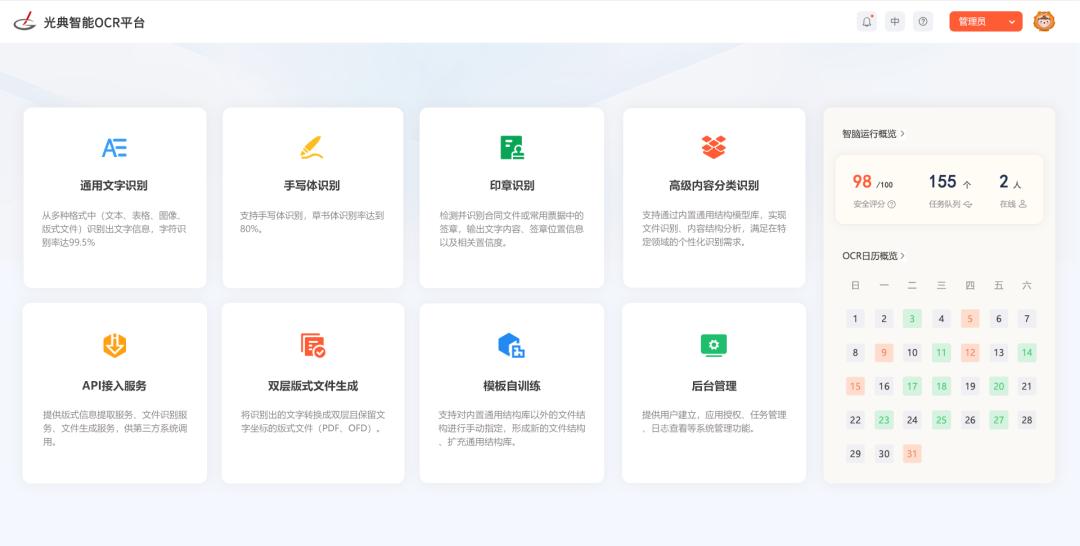
Task: Click the help question mark in header
Action: [x=923, y=21]
